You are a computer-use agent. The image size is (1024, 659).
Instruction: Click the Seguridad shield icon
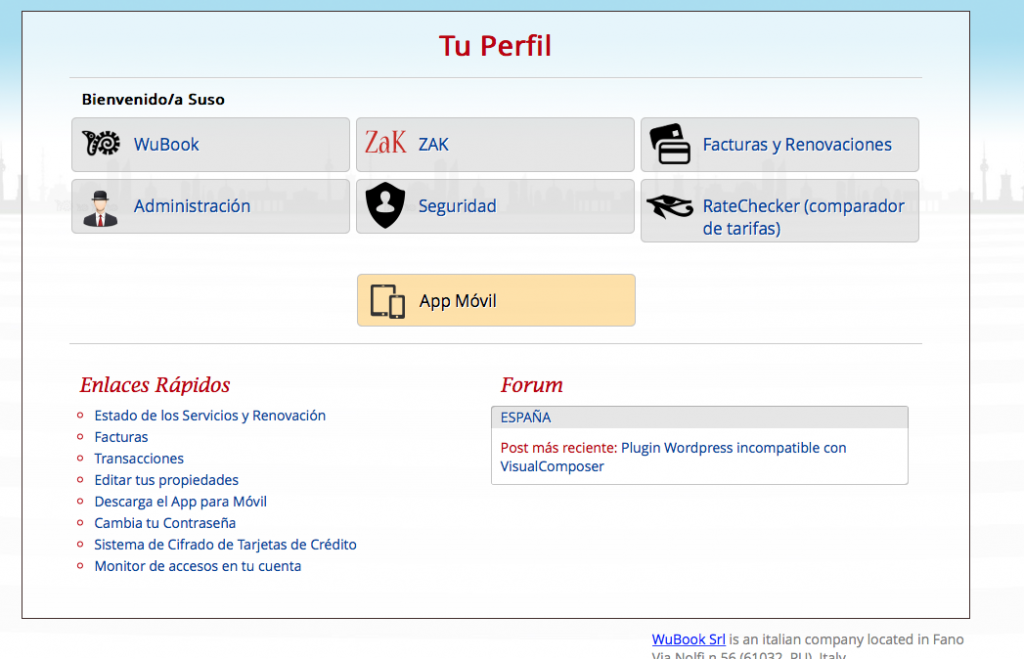[385, 205]
